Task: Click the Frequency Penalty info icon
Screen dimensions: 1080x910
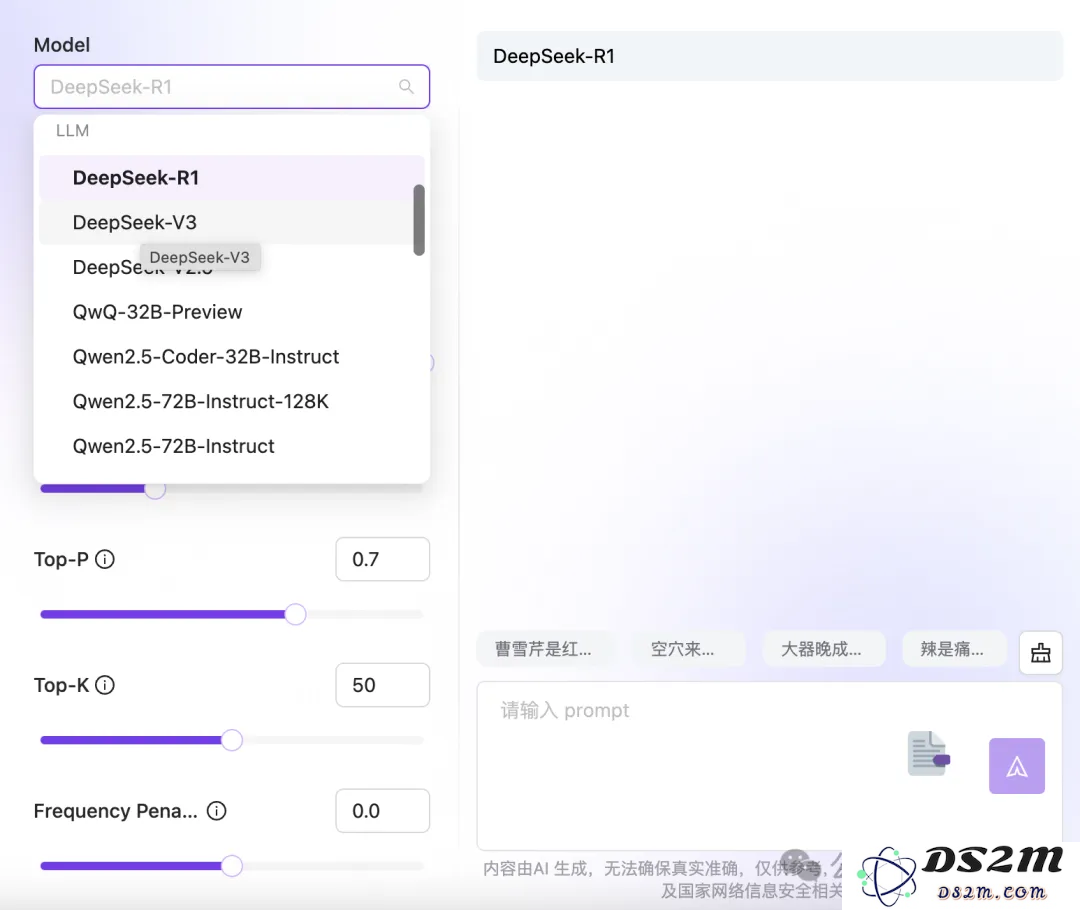Action: (216, 811)
